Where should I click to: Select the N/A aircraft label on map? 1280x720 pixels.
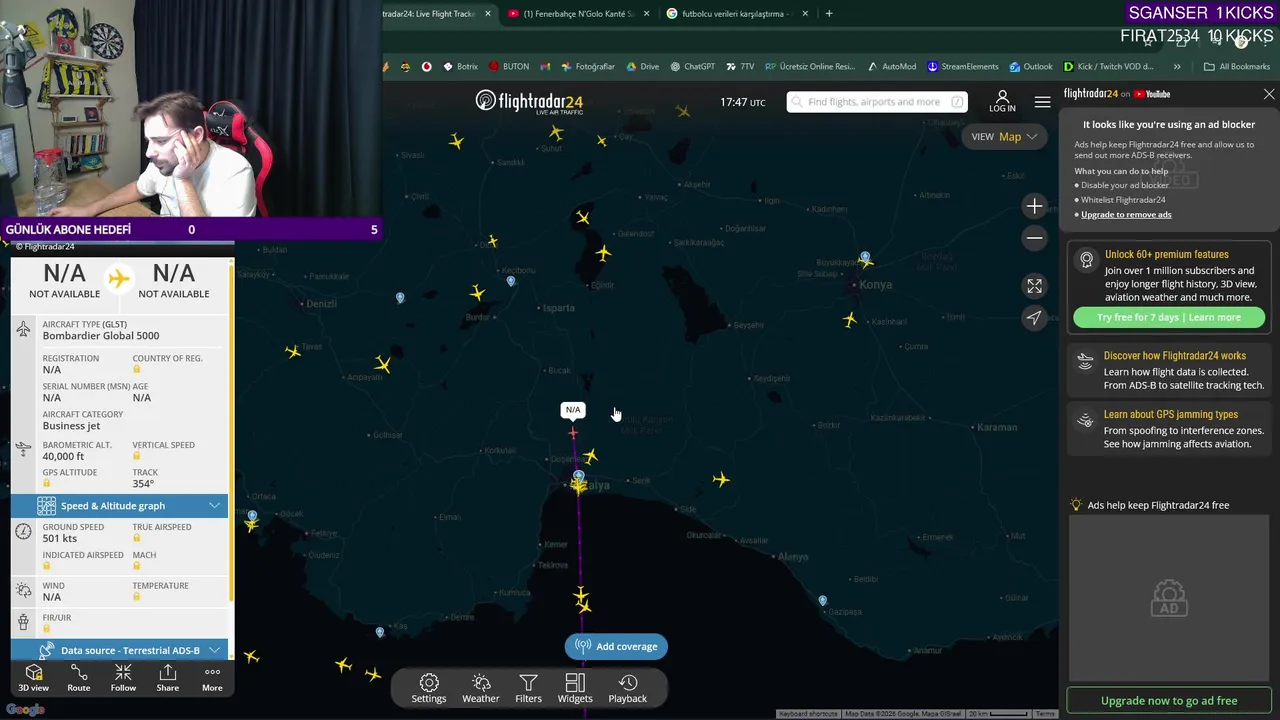tap(573, 410)
